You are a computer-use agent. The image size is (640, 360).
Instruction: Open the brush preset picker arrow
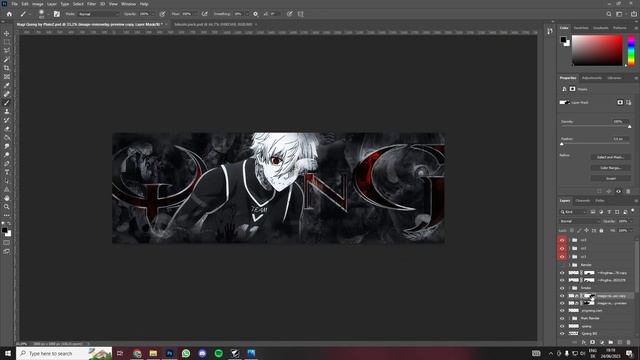(x=48, y=14)
